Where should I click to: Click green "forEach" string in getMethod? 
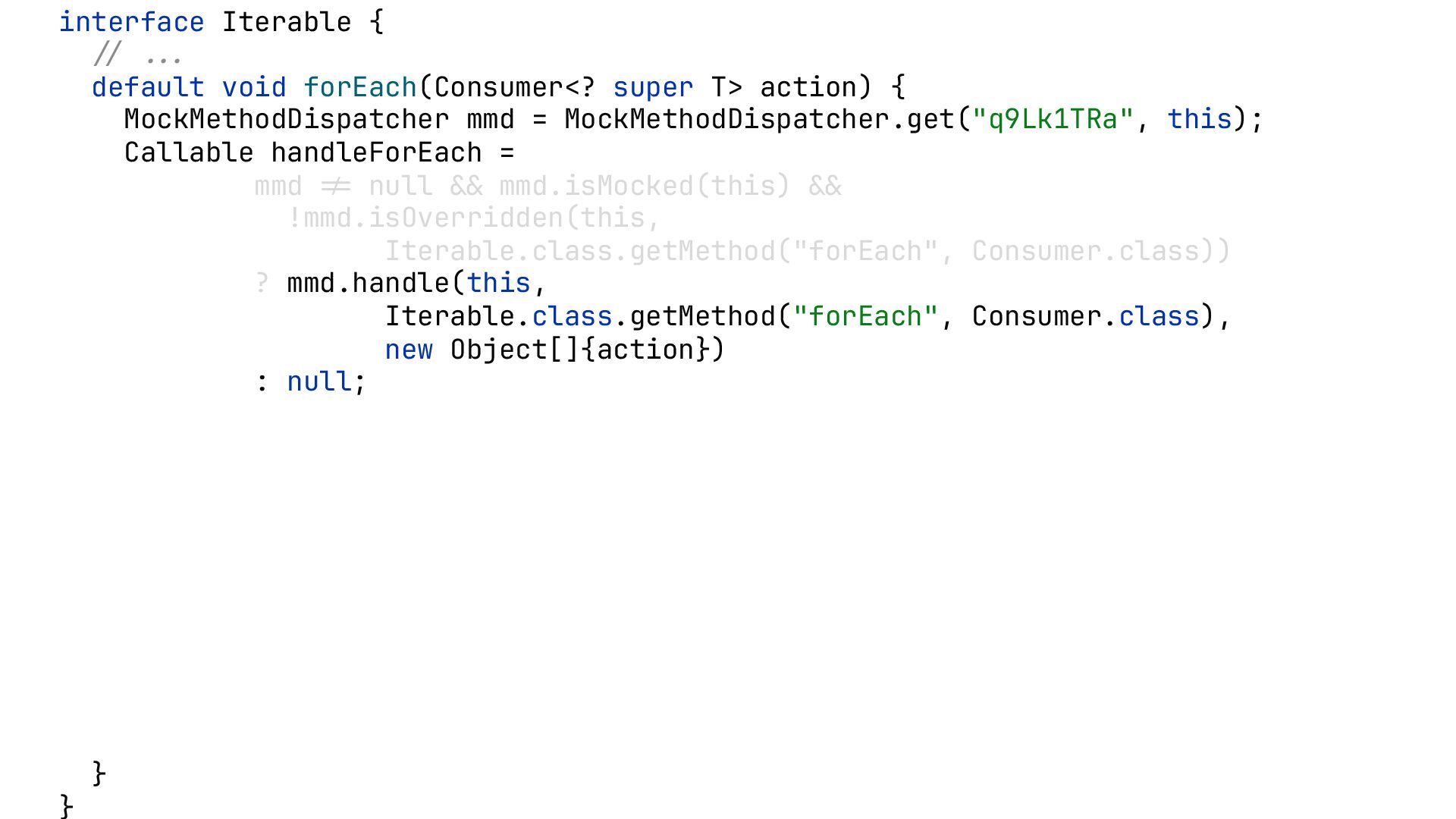(x=866, y=316)
